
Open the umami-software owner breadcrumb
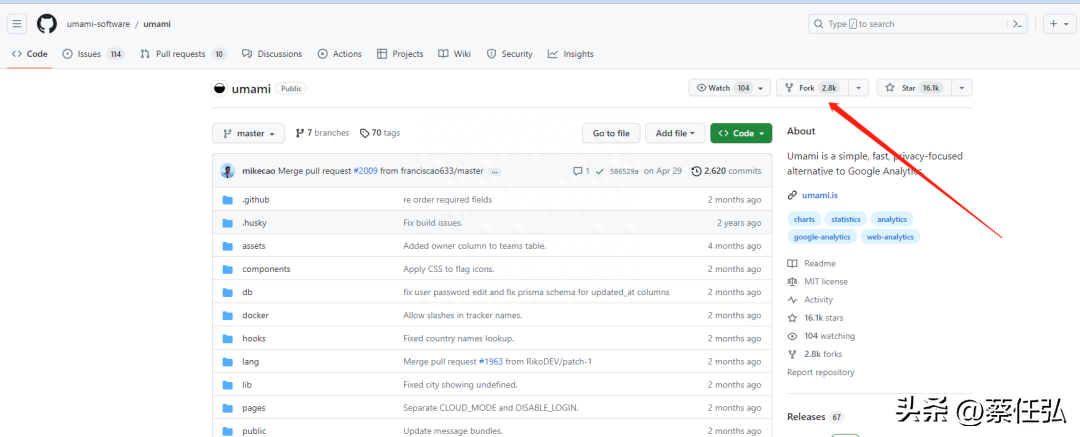click(x=98, y=24)
